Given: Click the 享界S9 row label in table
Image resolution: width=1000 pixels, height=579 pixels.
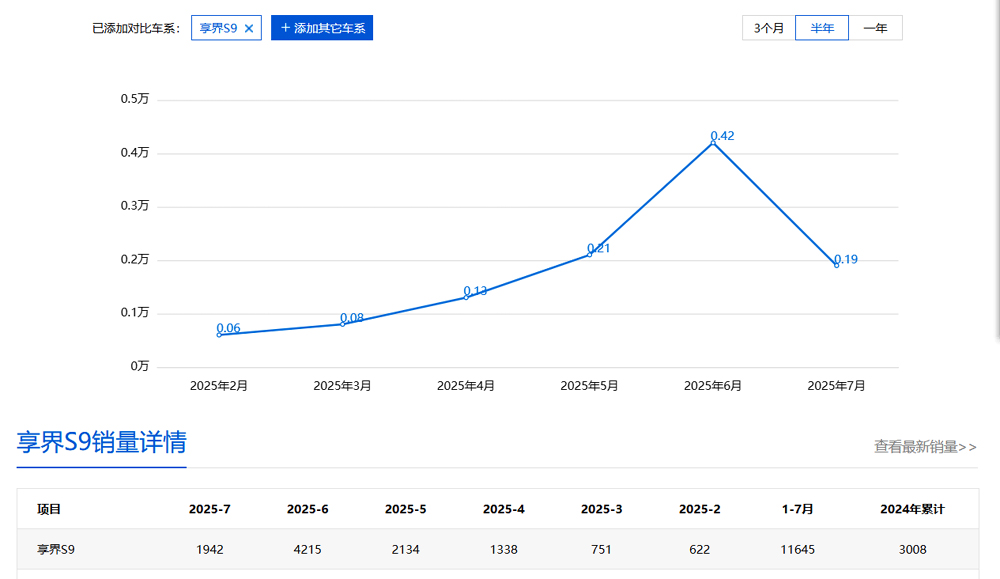Looking at the screenshot, I should click(x=56, y=550).
